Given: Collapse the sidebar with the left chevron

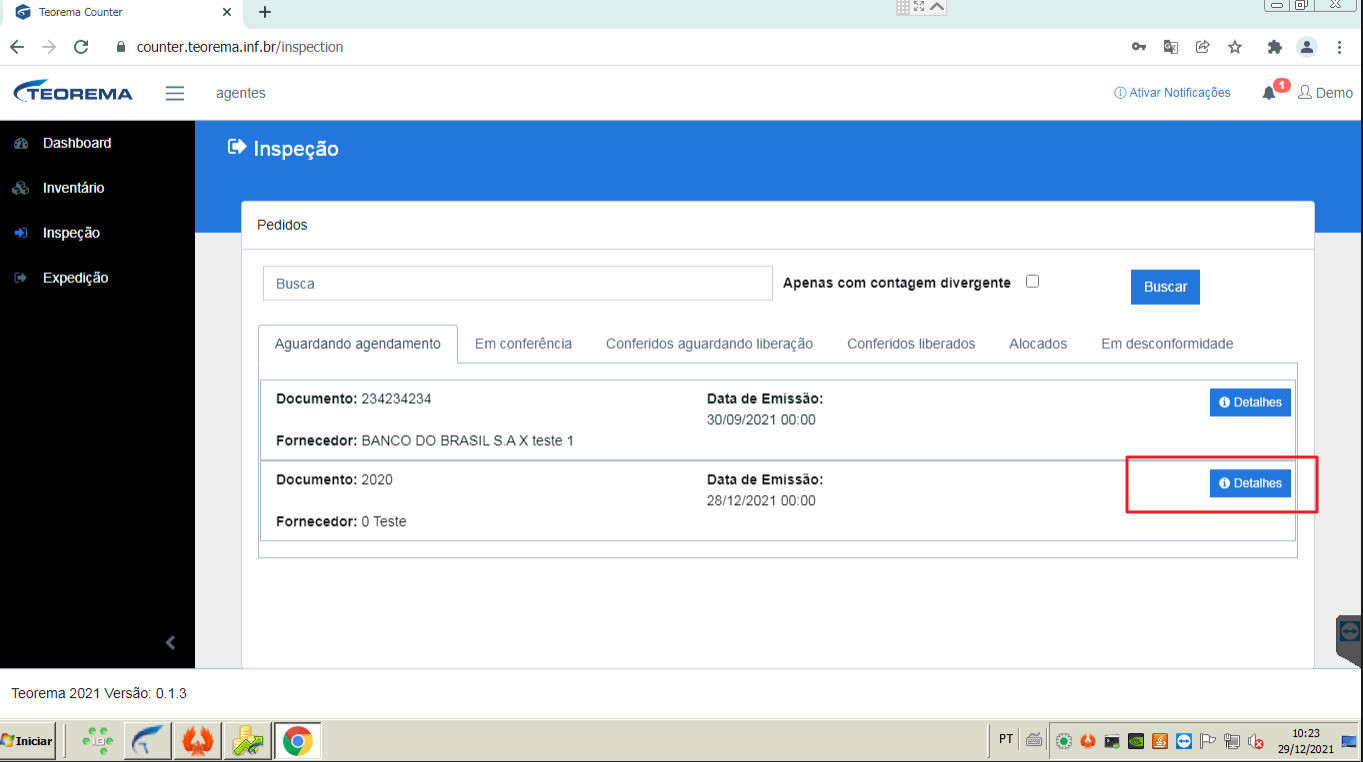Looking at the screenshot, I should click(170, 643).
